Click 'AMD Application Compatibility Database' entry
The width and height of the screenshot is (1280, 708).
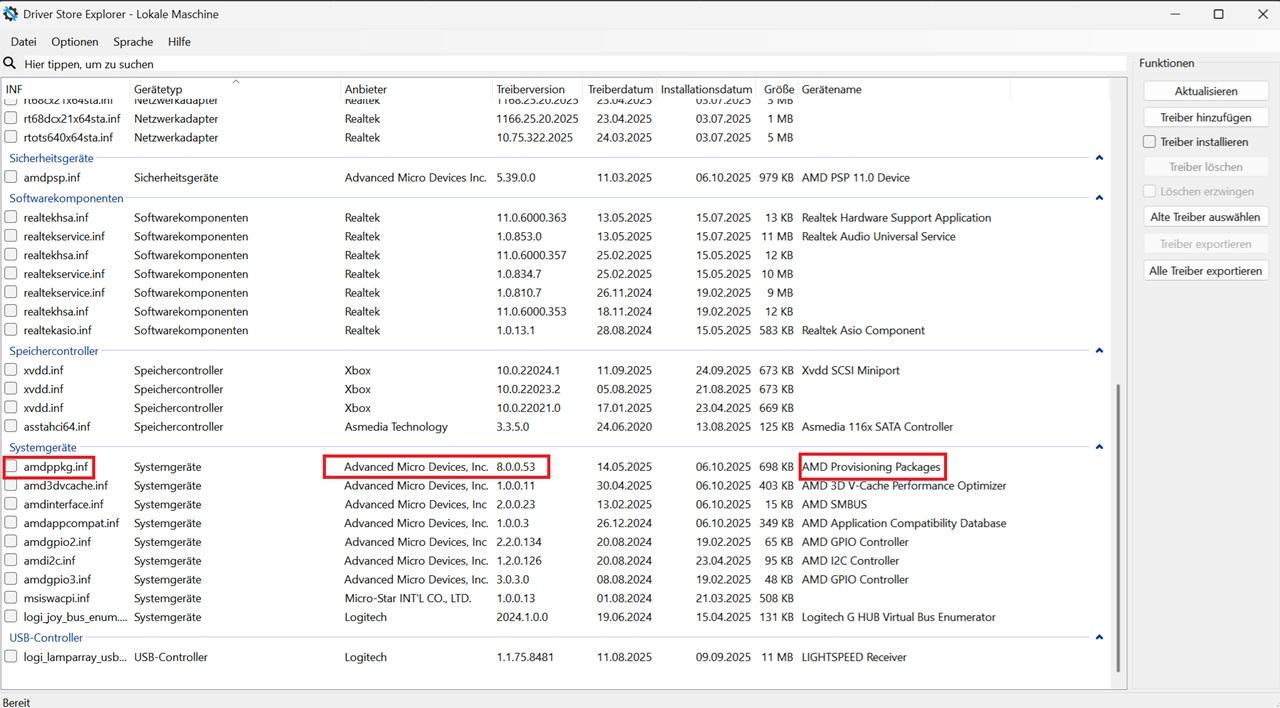(x=904, y=524)
